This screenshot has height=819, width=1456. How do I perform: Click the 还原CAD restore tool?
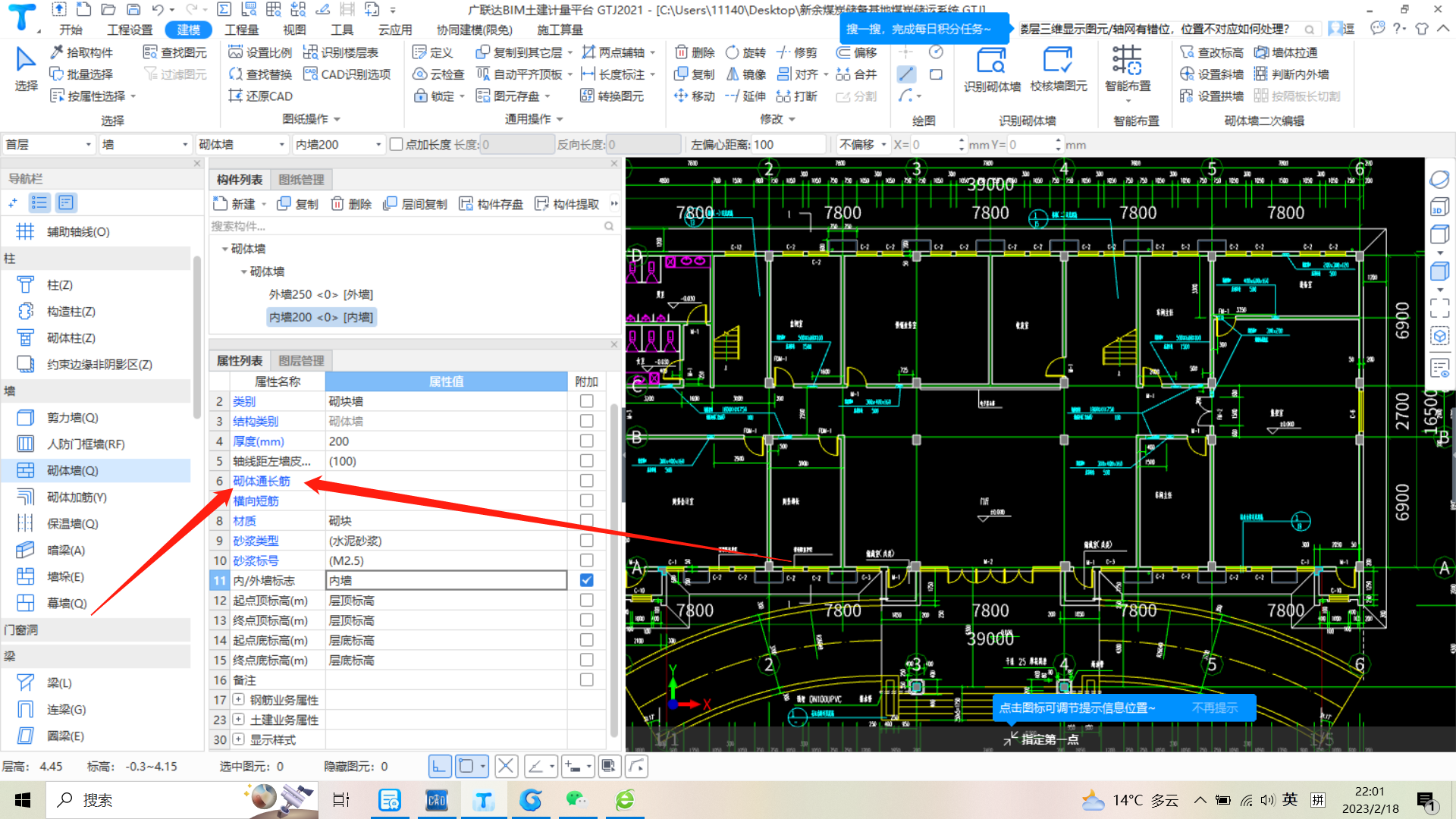(x=260, y=96)
